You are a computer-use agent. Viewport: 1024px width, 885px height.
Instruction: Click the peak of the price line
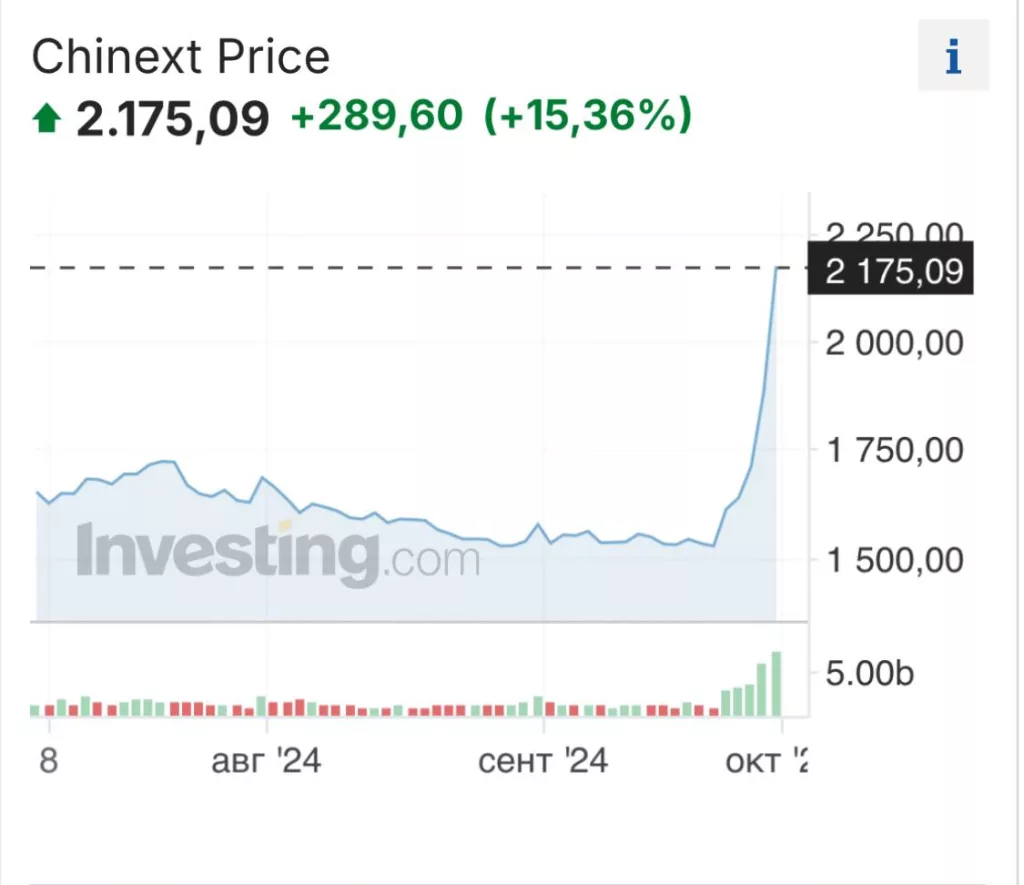coord(778,269)
